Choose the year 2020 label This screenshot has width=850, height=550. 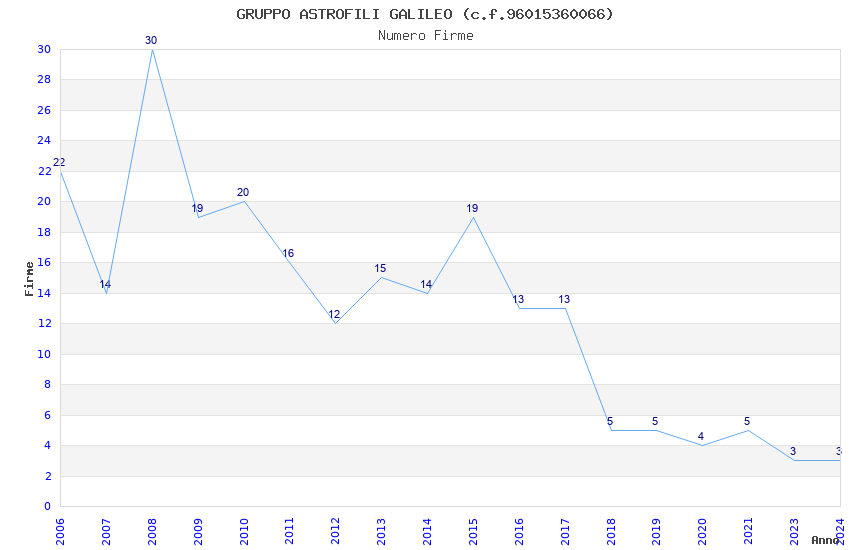703,532
